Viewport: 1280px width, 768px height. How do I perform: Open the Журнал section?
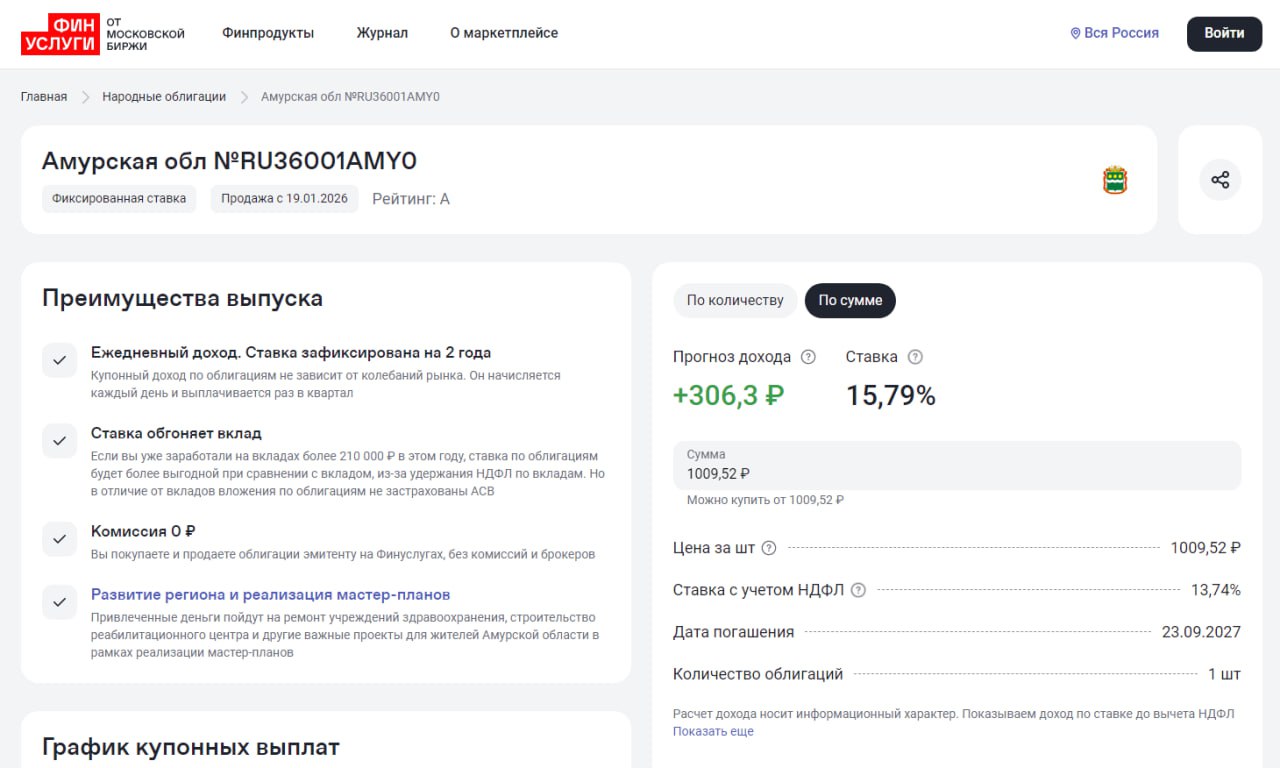coord(382,33)
